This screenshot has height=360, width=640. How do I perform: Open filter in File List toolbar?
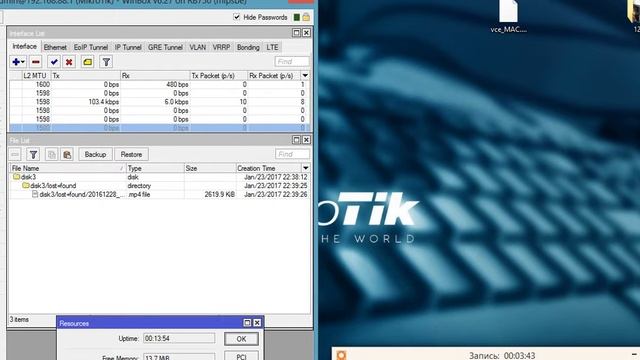point(33,154)
